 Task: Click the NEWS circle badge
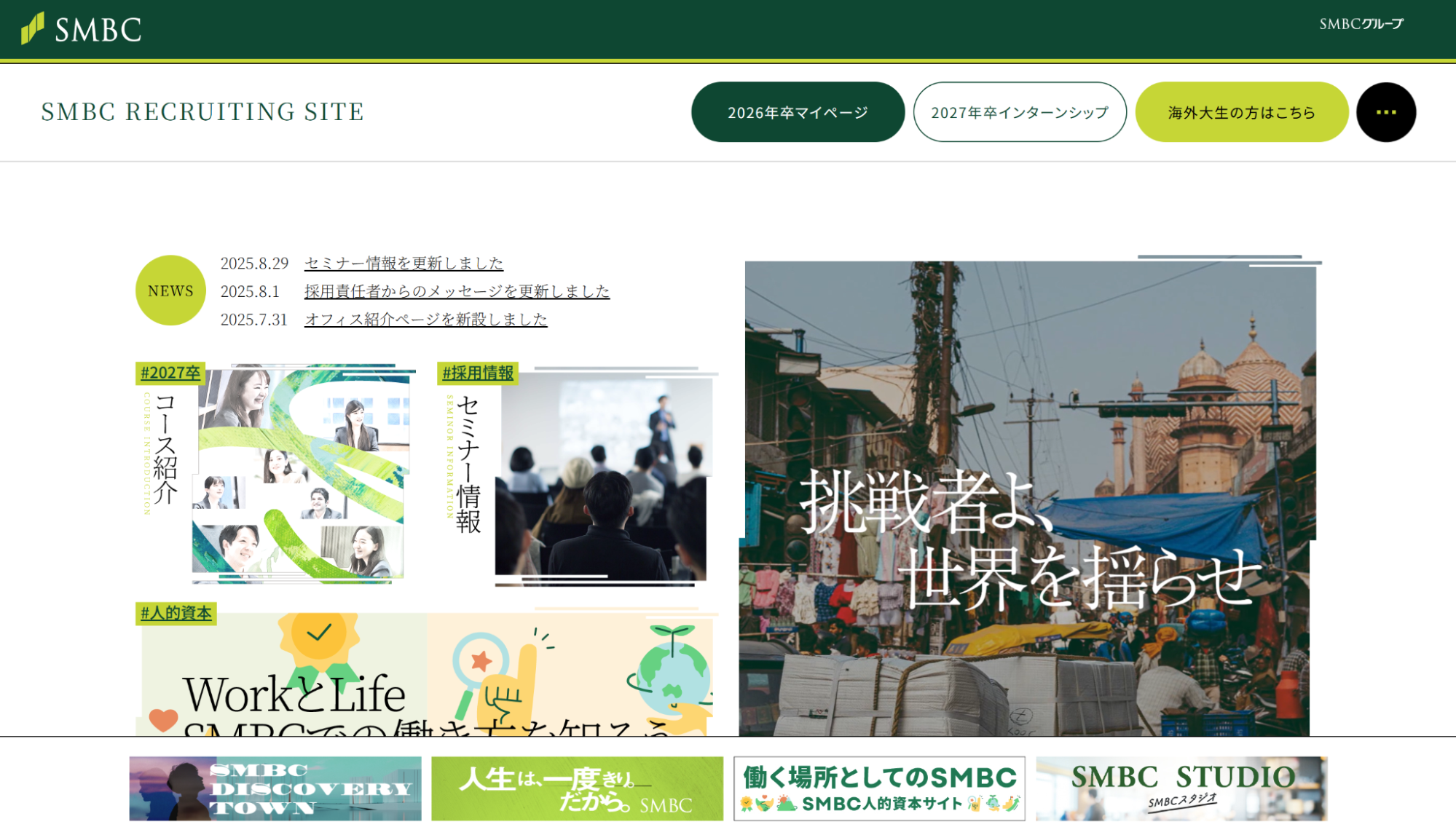pos(170,290)
